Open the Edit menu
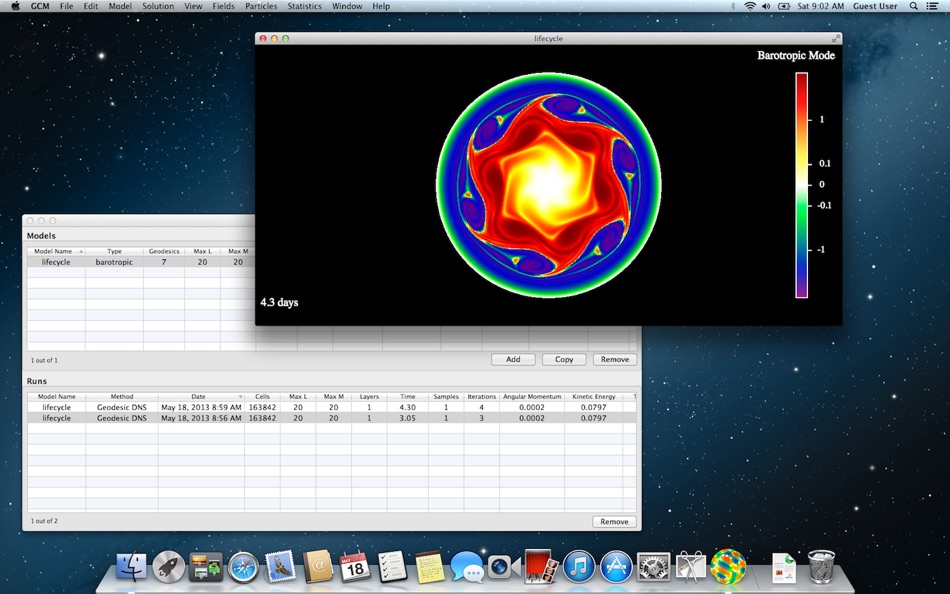 [91, 6]
